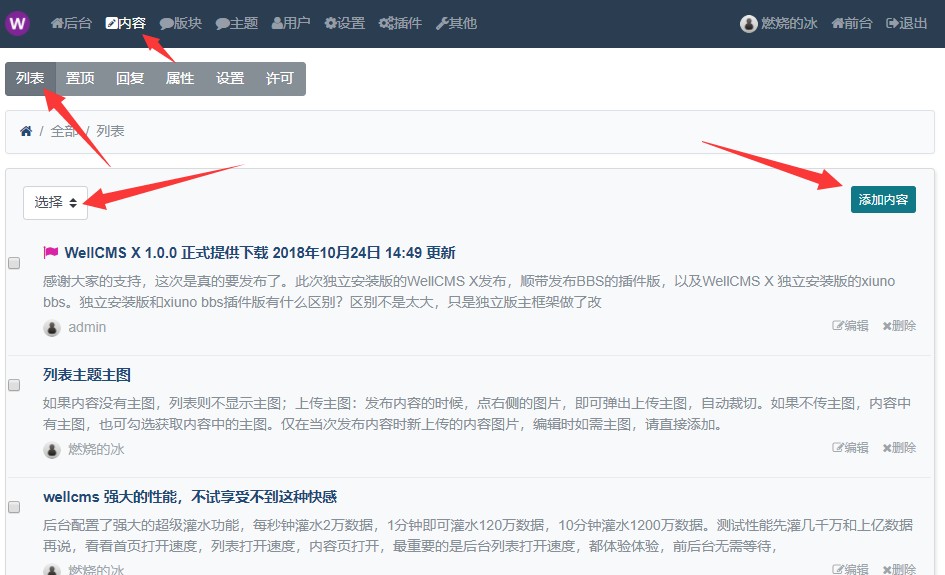Open the 列表主题主图 post title
The width and height of the screenshot is (945, 575).
click(x=87, y=375)
